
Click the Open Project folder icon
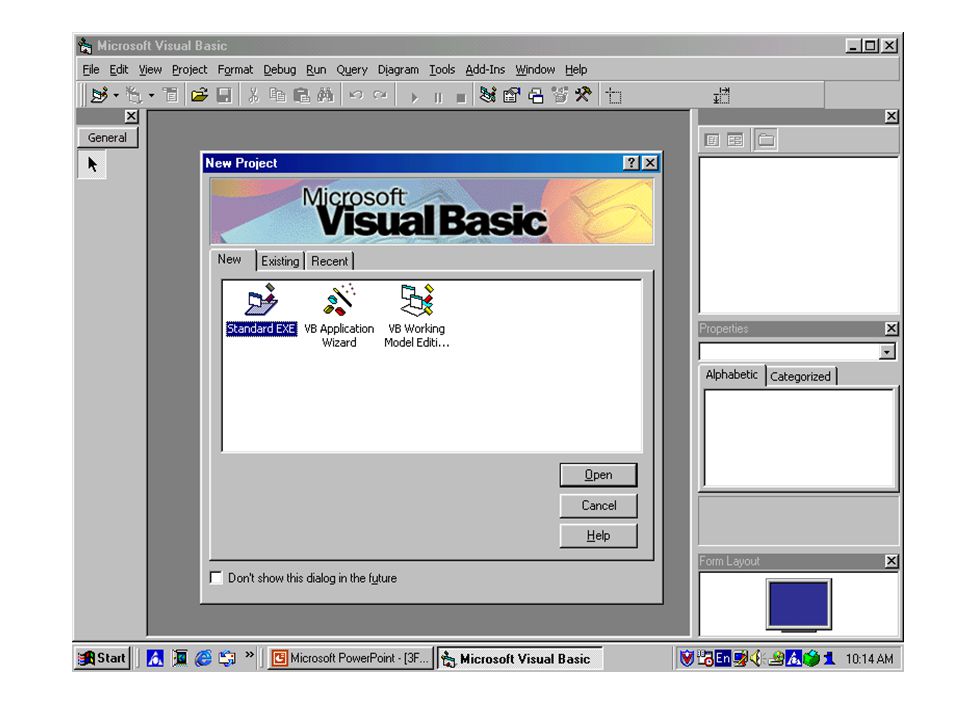[200, 95]
